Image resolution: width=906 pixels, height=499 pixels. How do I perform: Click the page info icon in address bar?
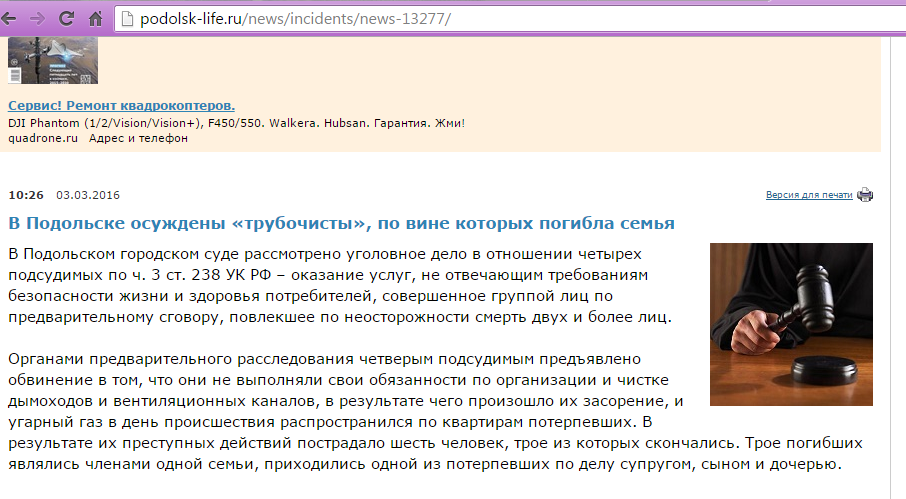pyautogui.click(x=126, y=19)
